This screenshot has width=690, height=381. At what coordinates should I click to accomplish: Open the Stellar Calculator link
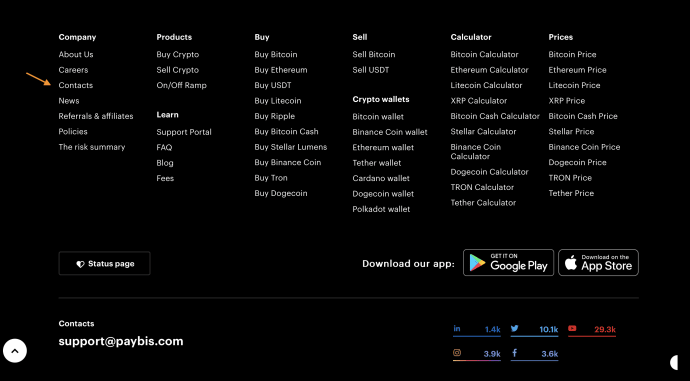[x=484, y=132]
